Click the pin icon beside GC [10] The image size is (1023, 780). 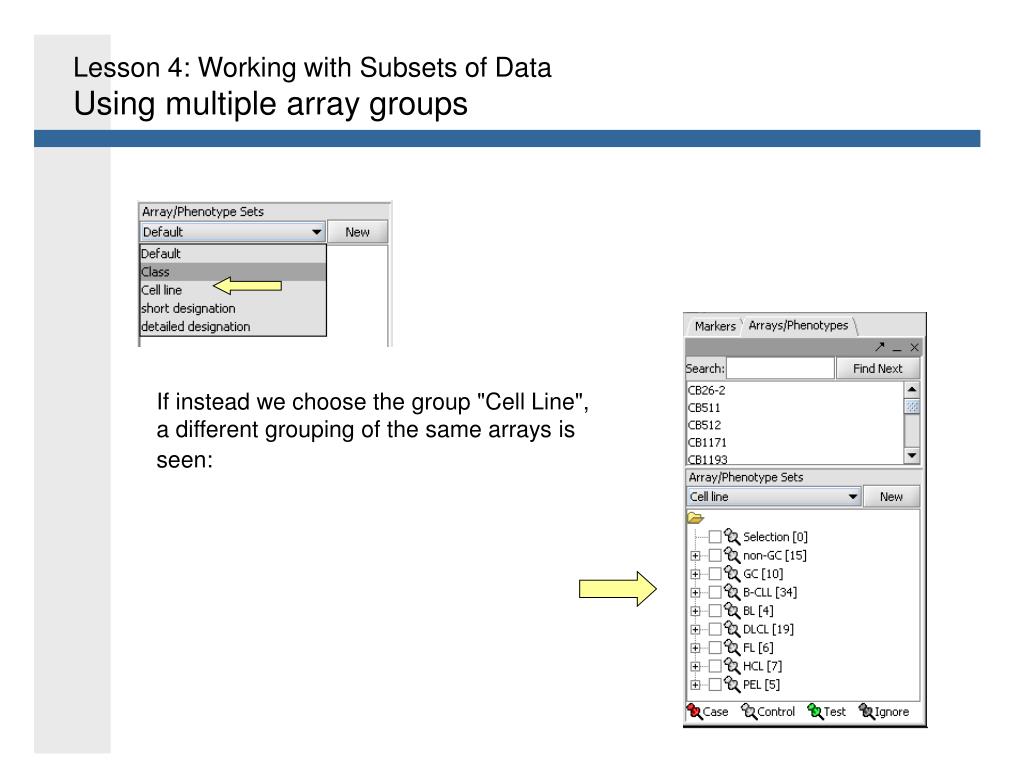(732, 573)
